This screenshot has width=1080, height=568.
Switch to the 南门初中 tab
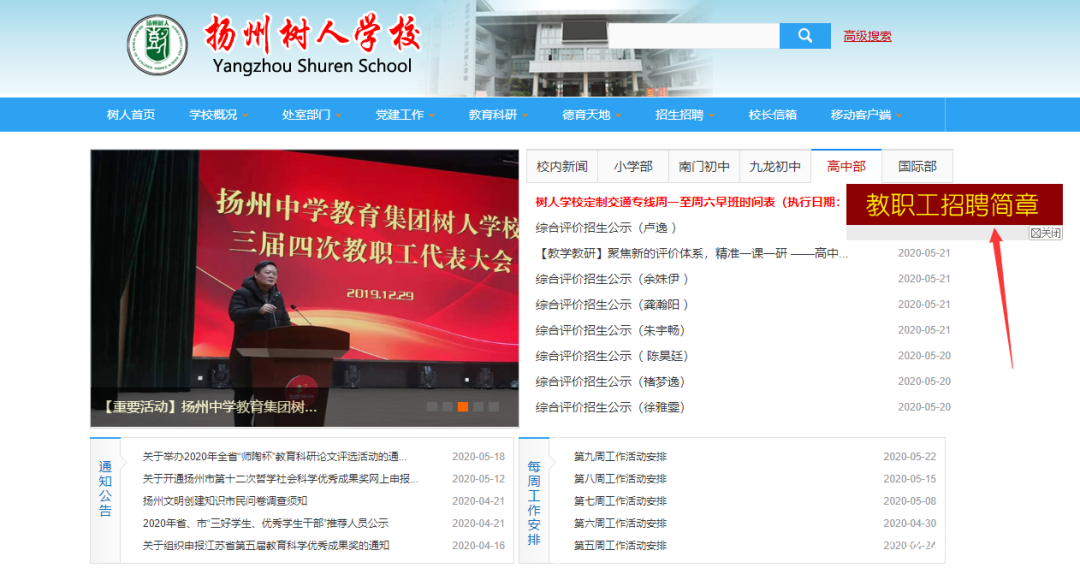pos(704,167)
